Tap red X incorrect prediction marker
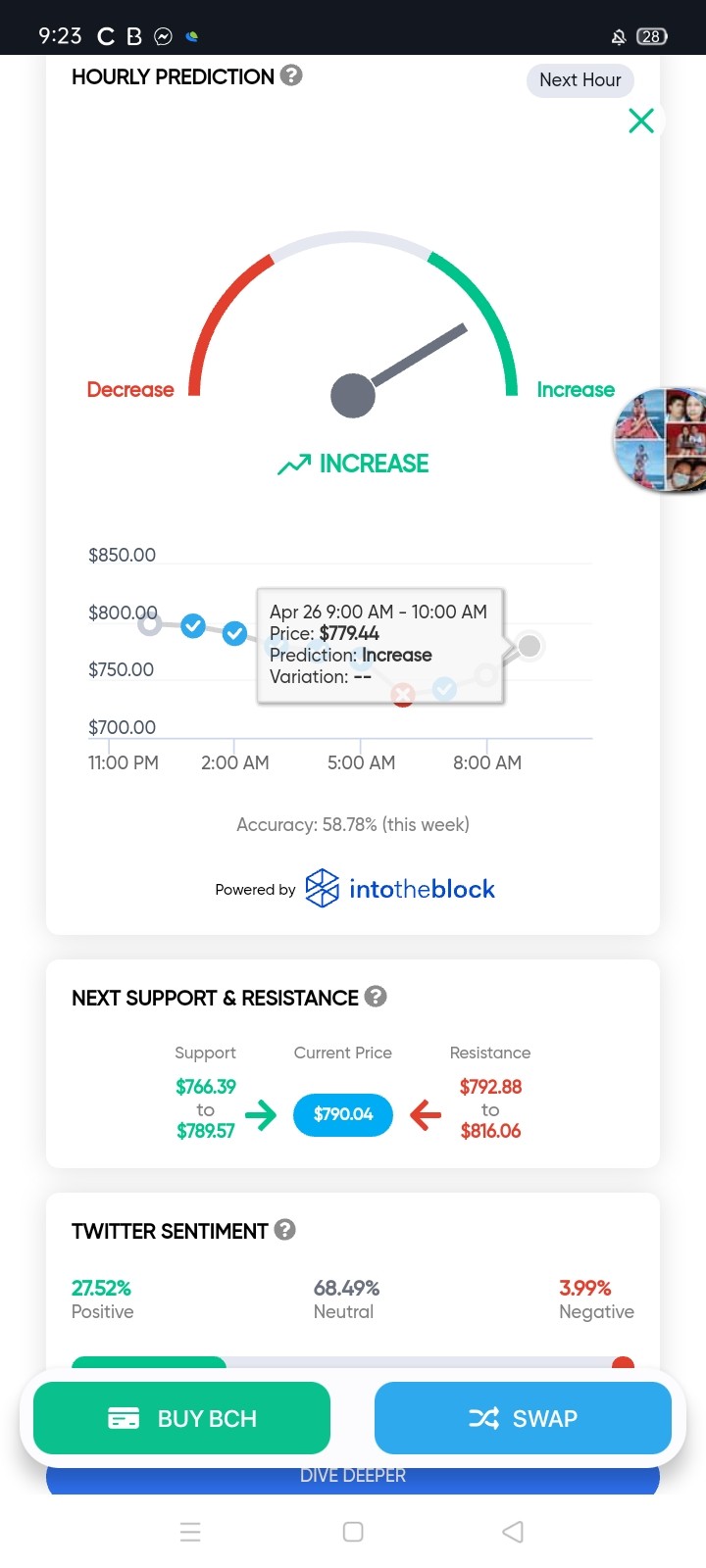This screenshot has width=706, height=1568. (403, 696)
